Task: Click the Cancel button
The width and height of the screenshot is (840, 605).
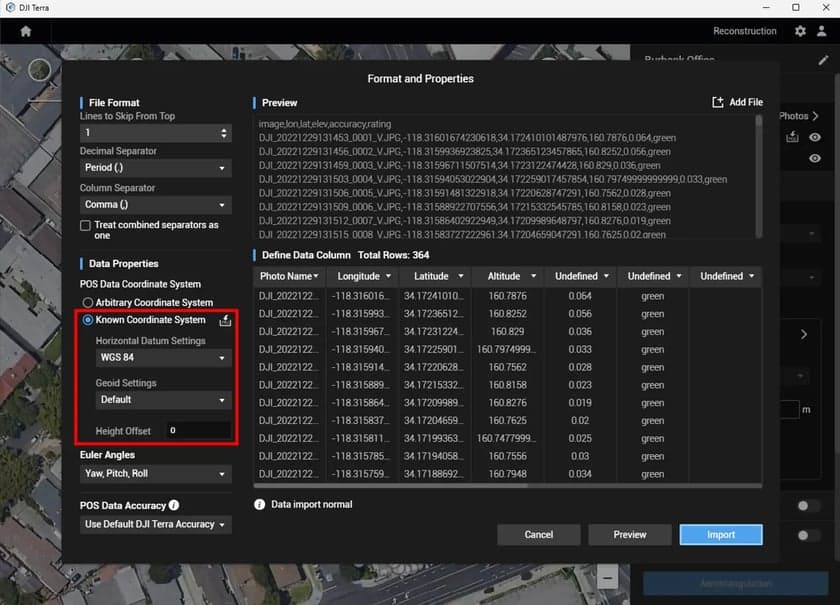Action: click(x=539, y=534)
